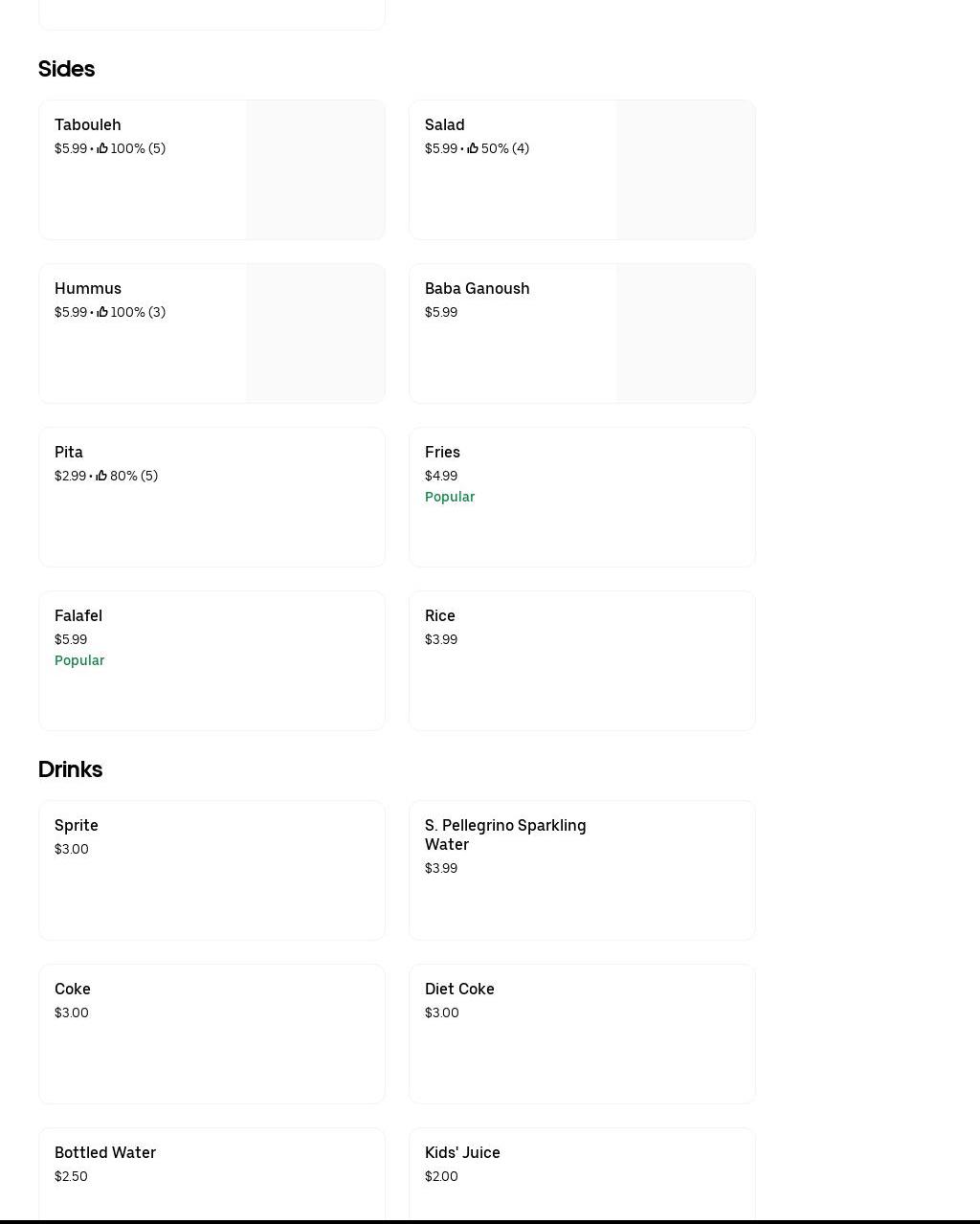Viewport: 980px width, 1224px height.
Task: Open the Pita item title
Action: 69,452
